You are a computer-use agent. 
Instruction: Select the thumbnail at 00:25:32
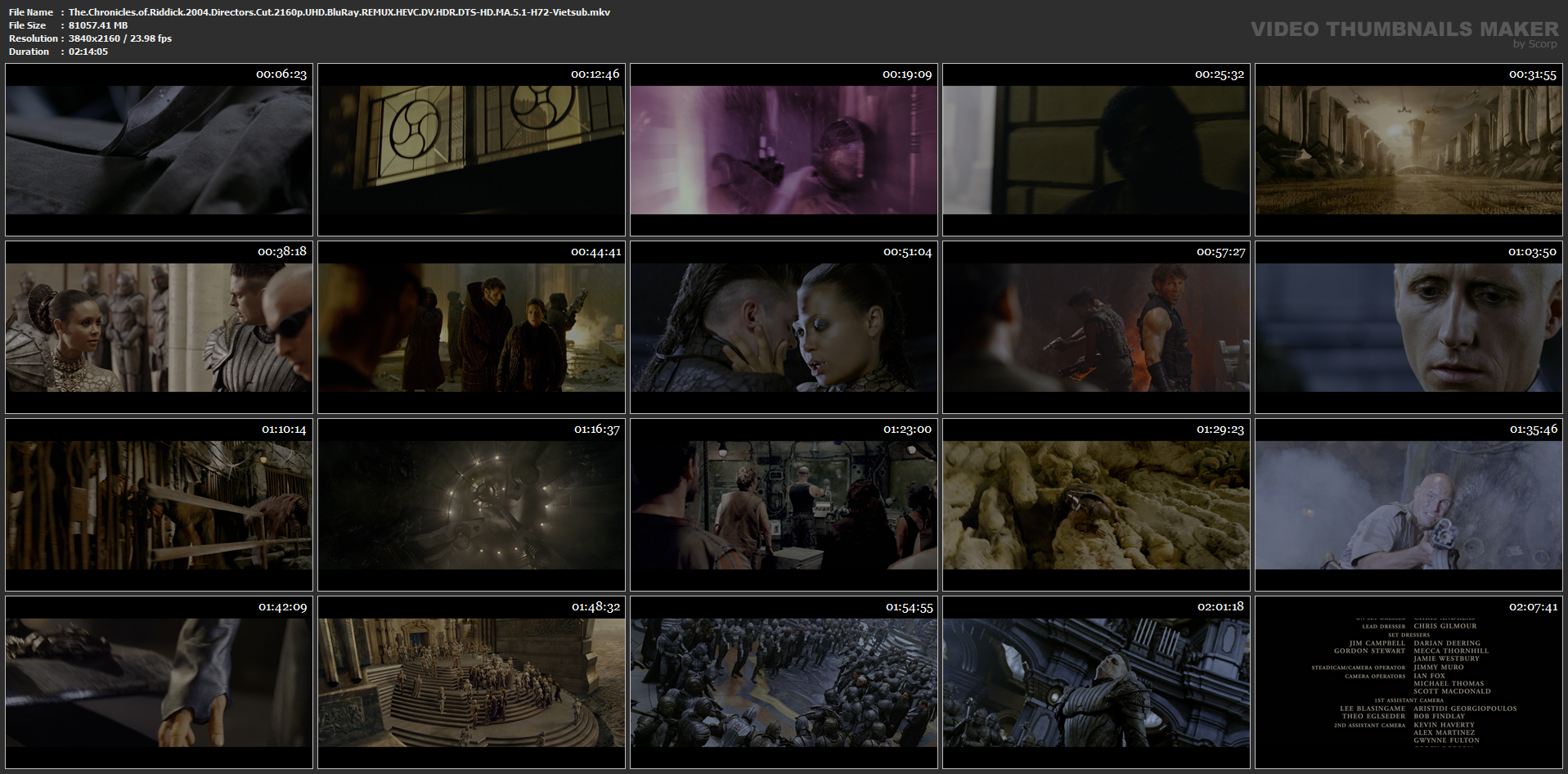(1096, 150)
